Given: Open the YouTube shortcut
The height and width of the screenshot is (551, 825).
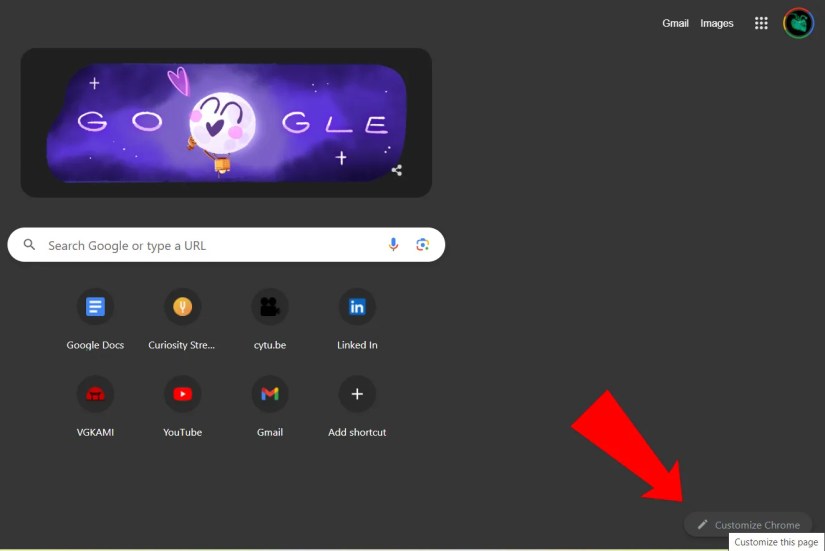Looking at the screenshot, I should point(182,407).
